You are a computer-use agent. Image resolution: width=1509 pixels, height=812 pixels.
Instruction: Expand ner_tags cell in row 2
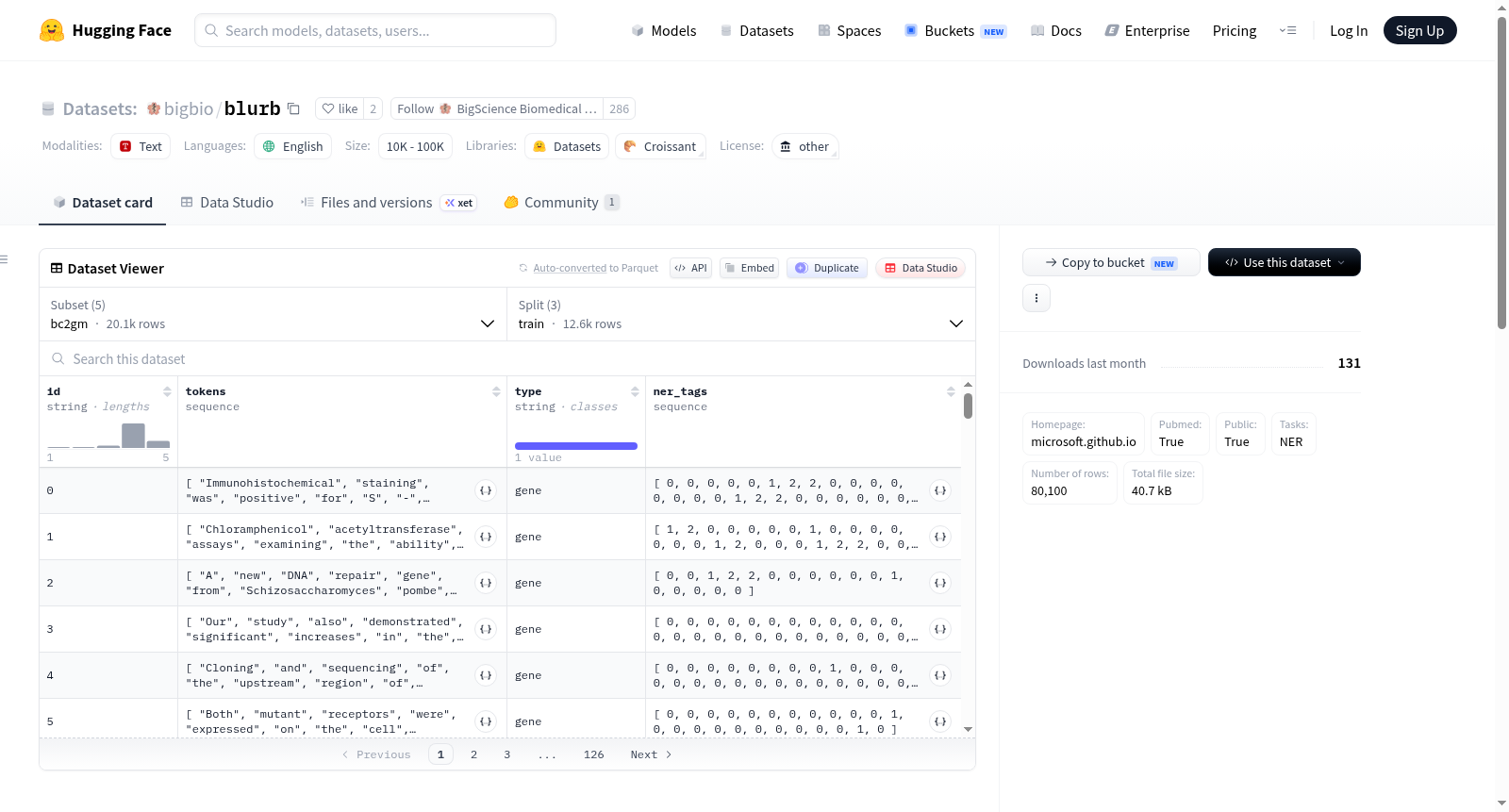(x=940, y=583)
